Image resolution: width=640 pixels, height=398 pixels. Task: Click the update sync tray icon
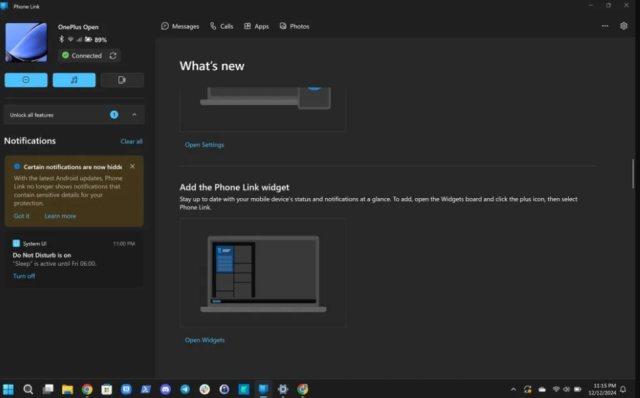tap(528, 389)
